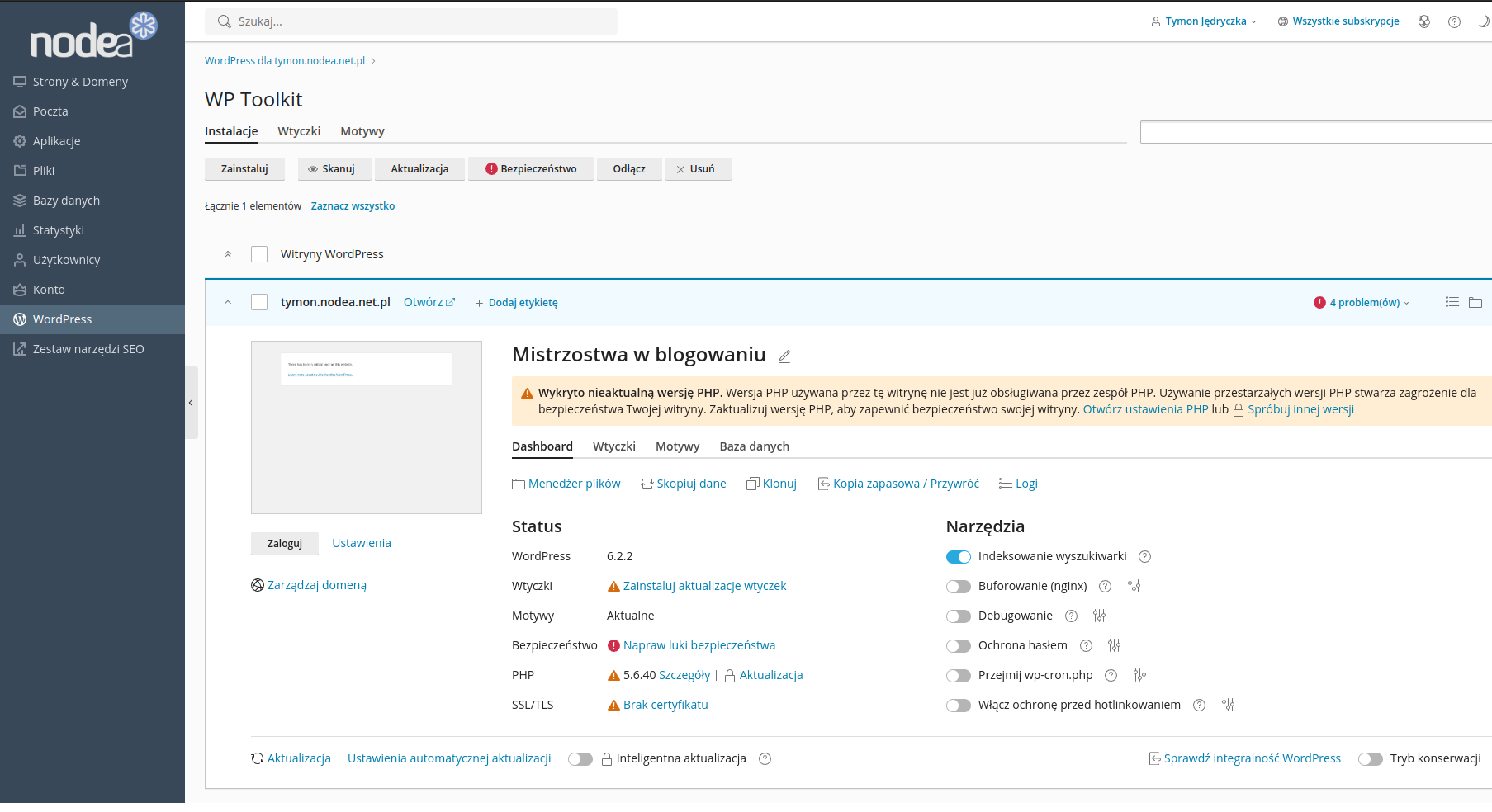Open settings icon for Przejmij wp-cron.php
Image resolution: width=1492 pixels, height=812 pixels.
coord(1139,675)
